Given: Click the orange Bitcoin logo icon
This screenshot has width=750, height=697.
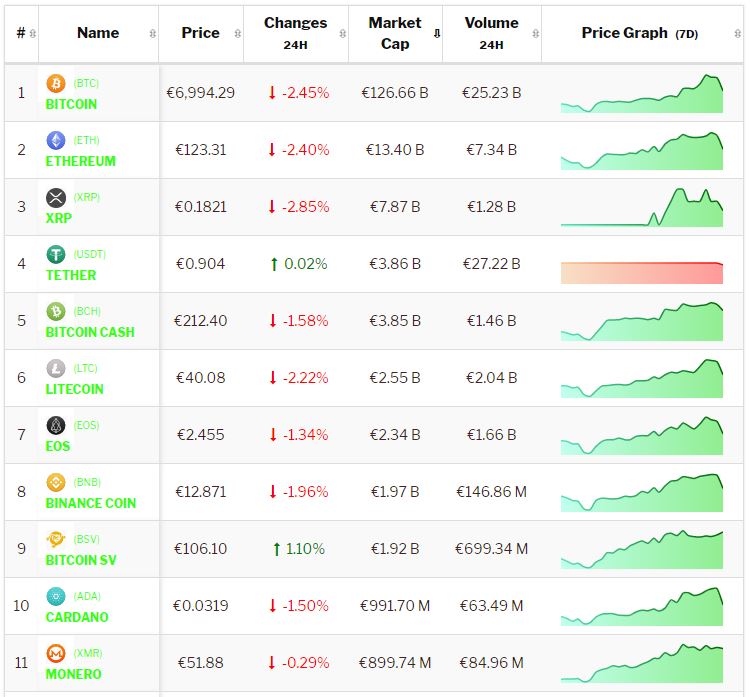Looking at the screenshot, I should [x=56, y=84].
